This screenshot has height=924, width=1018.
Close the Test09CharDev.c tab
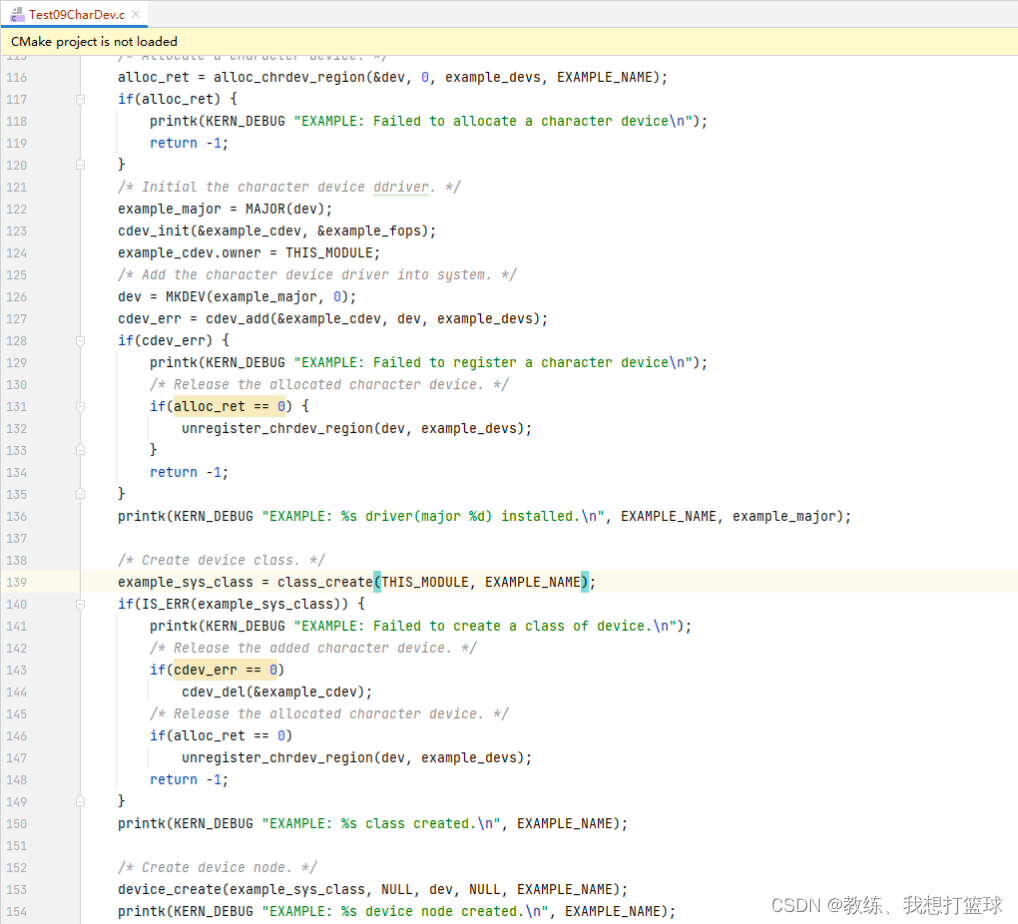tap(136, 14)
